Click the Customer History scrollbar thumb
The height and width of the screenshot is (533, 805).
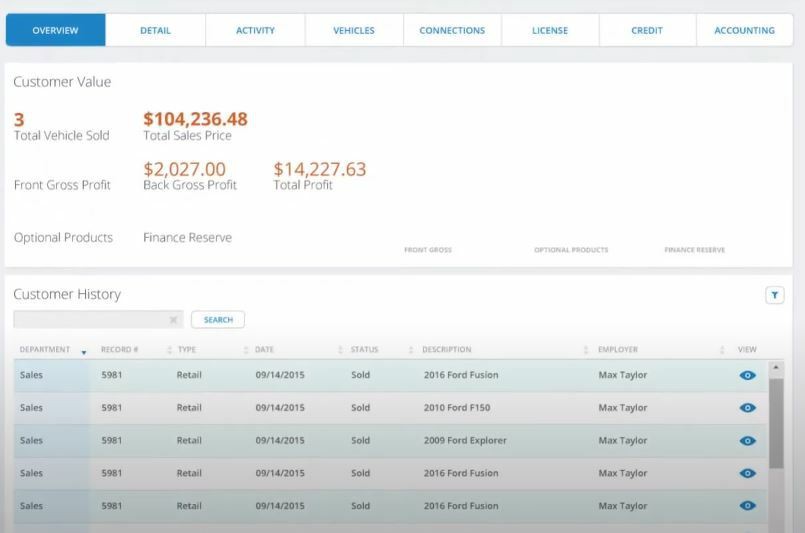pyautogui.click(x=776, y=424)
